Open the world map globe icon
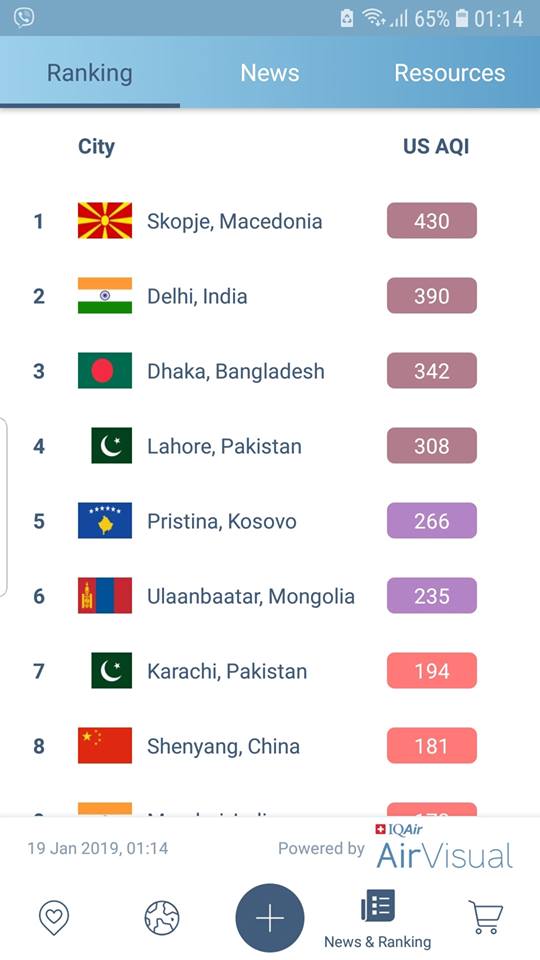 [x=162, y=918]
